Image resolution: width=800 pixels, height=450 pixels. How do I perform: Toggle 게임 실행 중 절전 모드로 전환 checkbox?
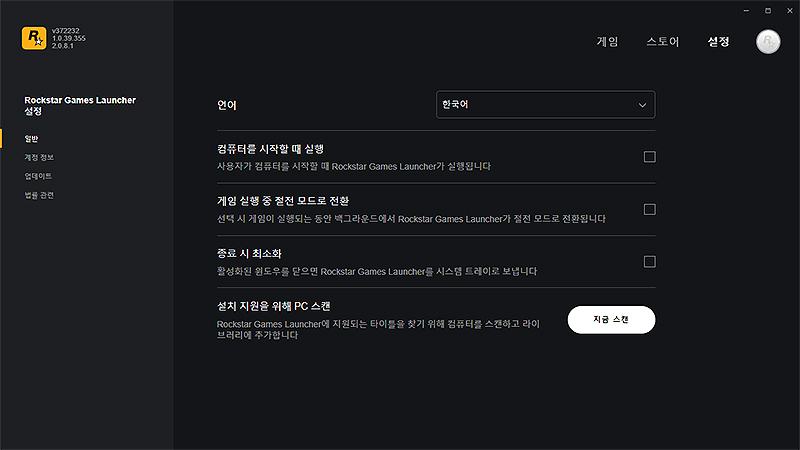coord(649,209)
